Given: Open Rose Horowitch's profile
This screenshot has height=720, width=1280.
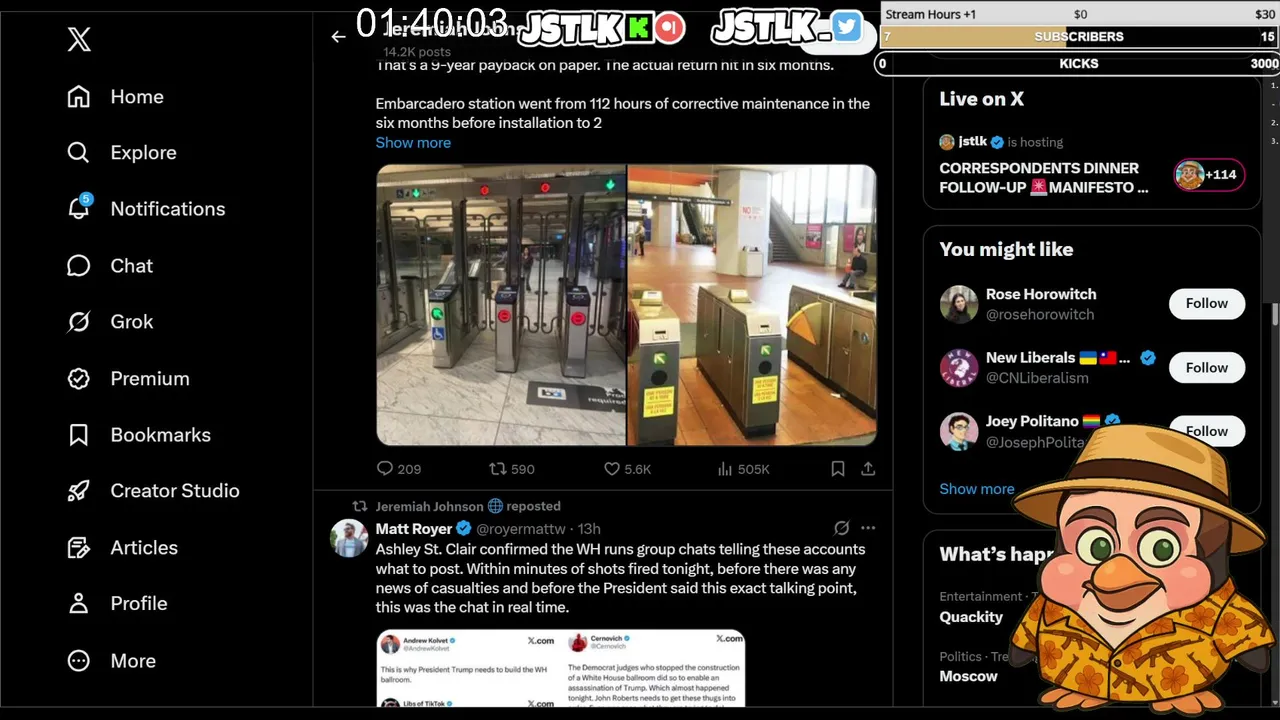Looking at the screenshot, I should coord(1041,294).
